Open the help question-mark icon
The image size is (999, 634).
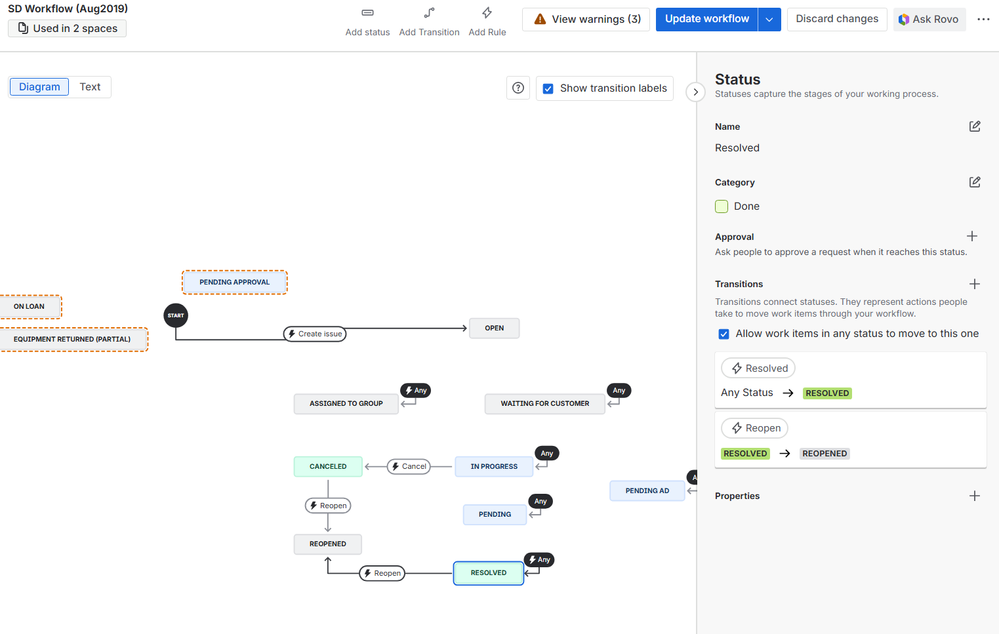pyautogui.click(x=517, y=88)
